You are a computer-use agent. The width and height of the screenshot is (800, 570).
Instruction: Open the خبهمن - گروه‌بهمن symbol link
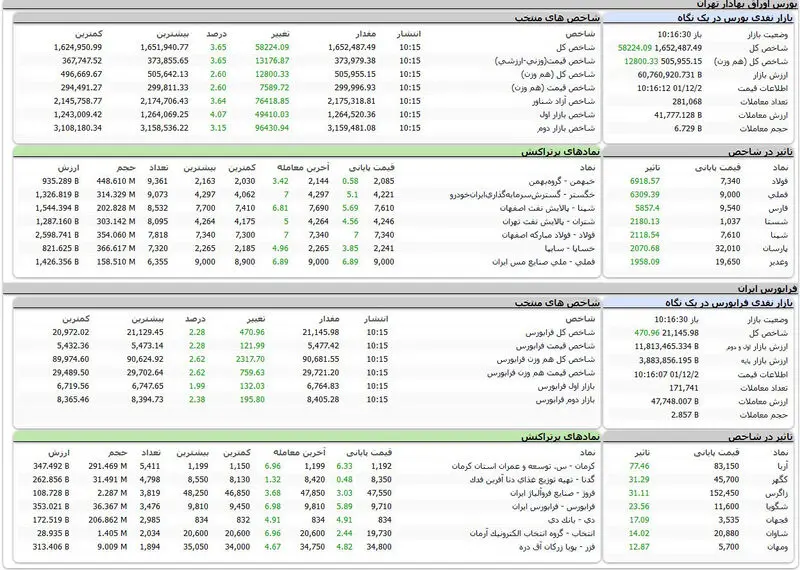(562, 181)
